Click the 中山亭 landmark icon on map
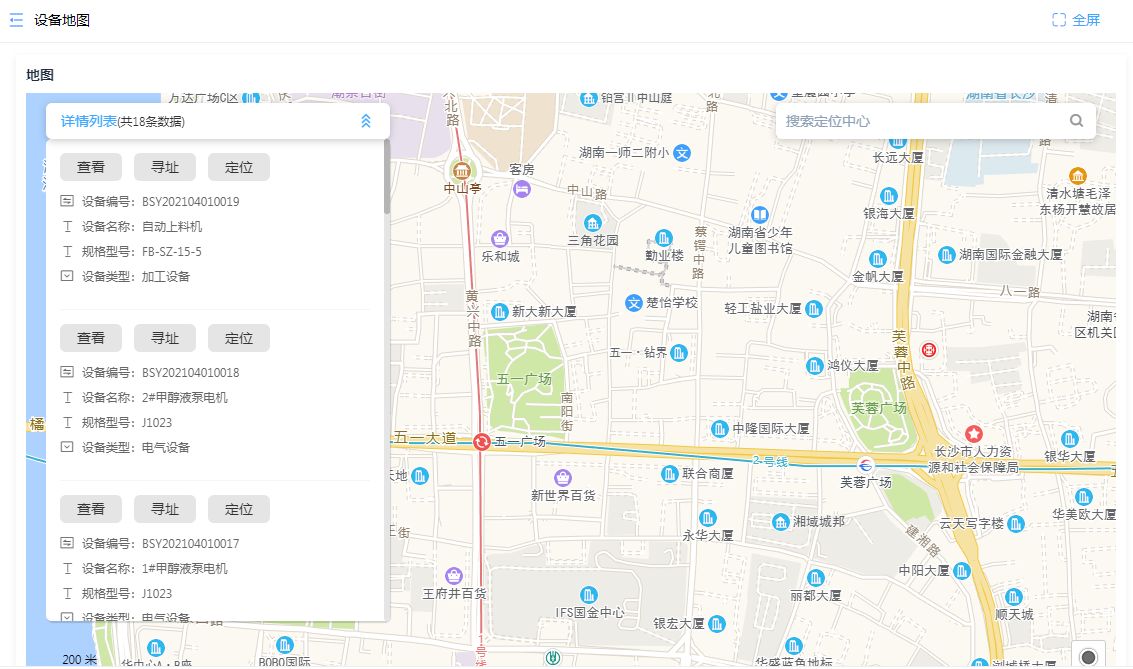The width and height of the screenshot is (1133, 669). 461,169
